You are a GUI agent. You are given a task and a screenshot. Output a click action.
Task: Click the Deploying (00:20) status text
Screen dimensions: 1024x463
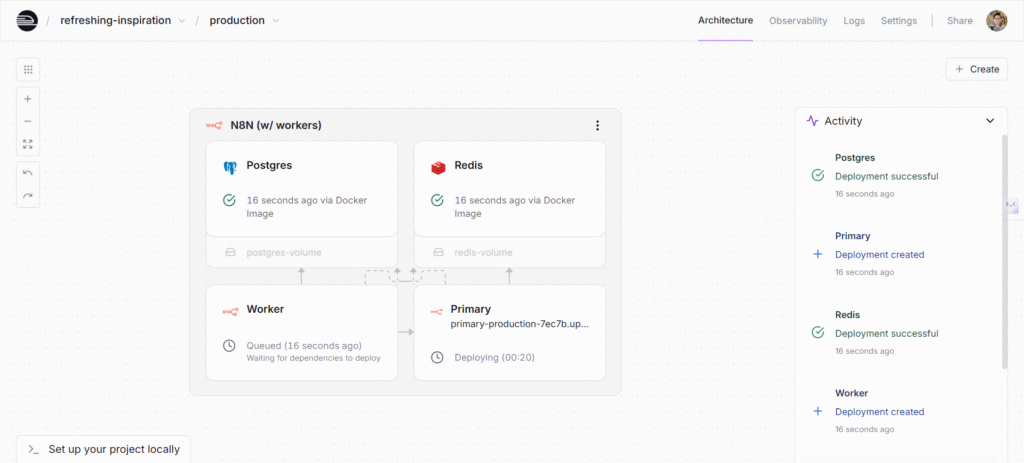pyautogui.click(x=496, y=358)
